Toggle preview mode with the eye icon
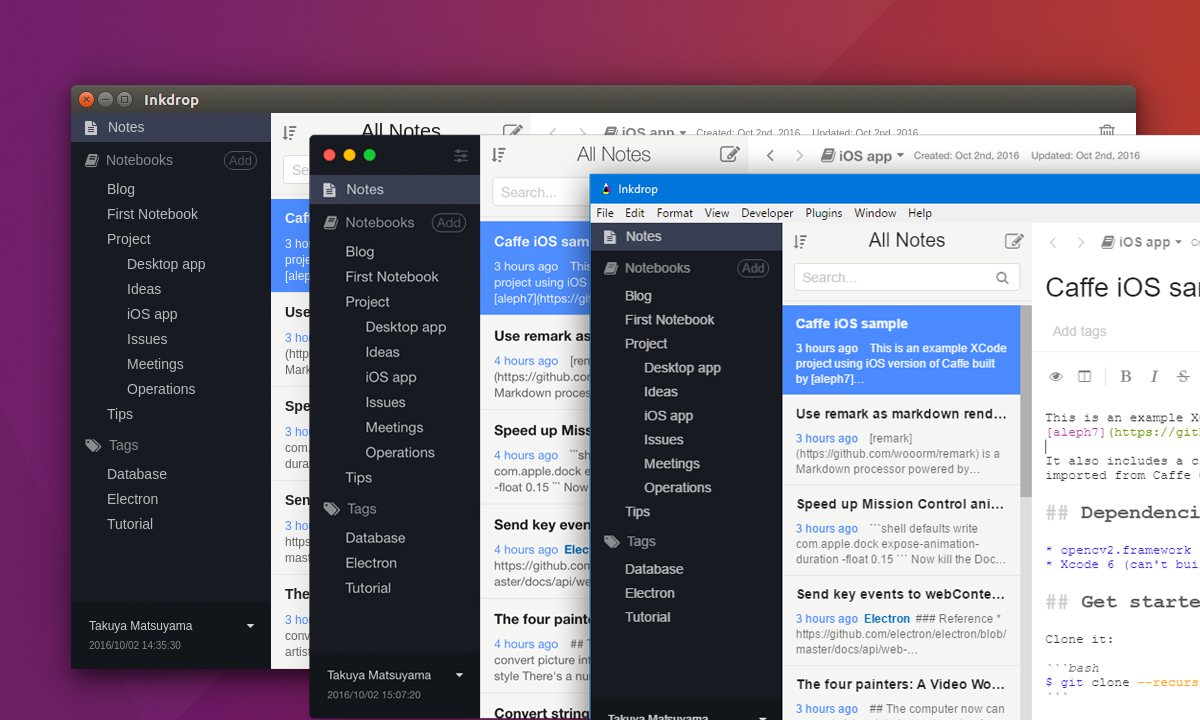Image resolution: width=1200 pixels, height=720 pixels. pyautogui.click(x=1056, y=377)
